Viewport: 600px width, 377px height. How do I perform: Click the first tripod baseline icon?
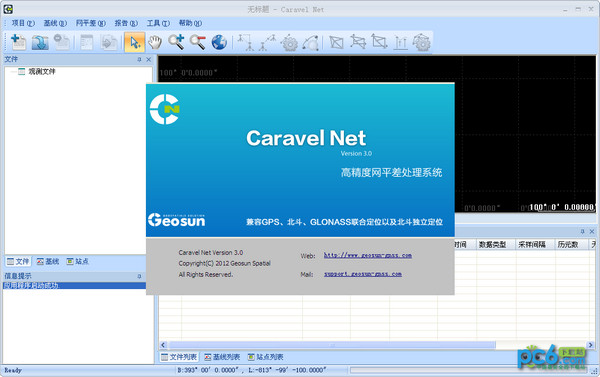pyautogui.click(x=245, y=42)
